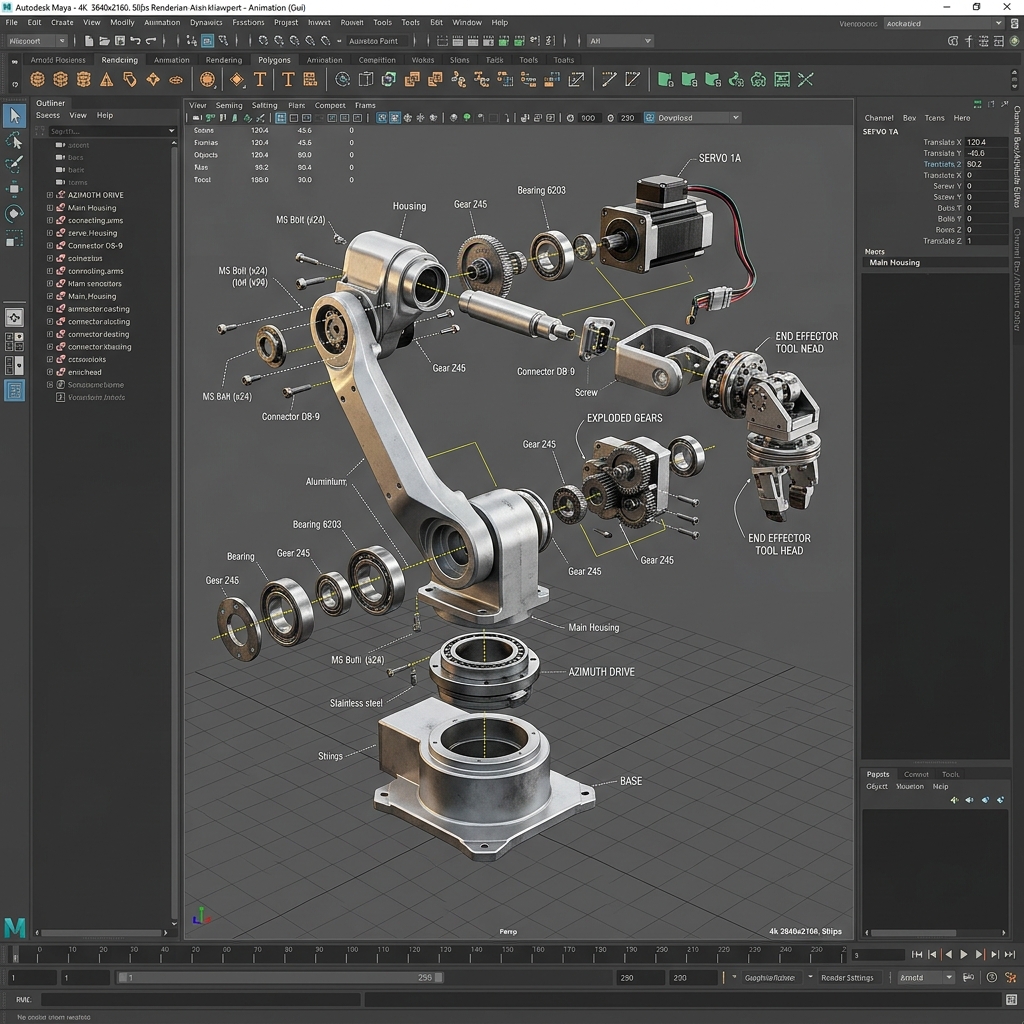The image size is (1024, 1024).
Task: Play the animation forward
Action: (964, 954)
